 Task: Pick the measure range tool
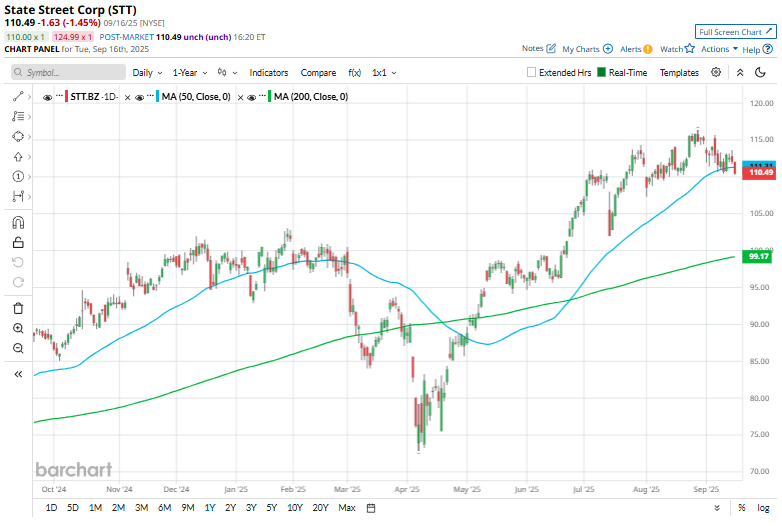point(18,196)
